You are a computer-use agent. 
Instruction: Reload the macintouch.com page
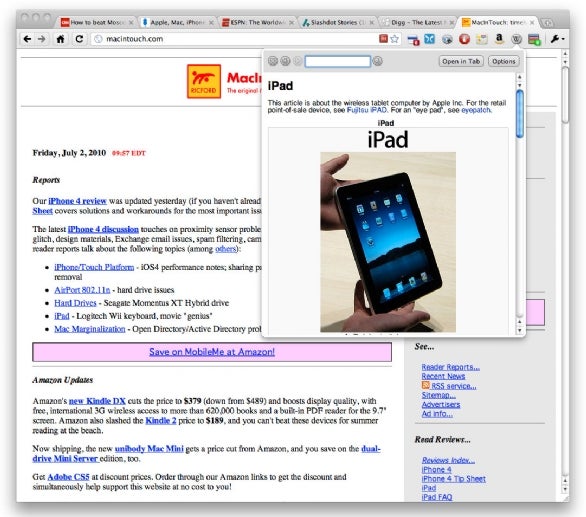[79, 39]
